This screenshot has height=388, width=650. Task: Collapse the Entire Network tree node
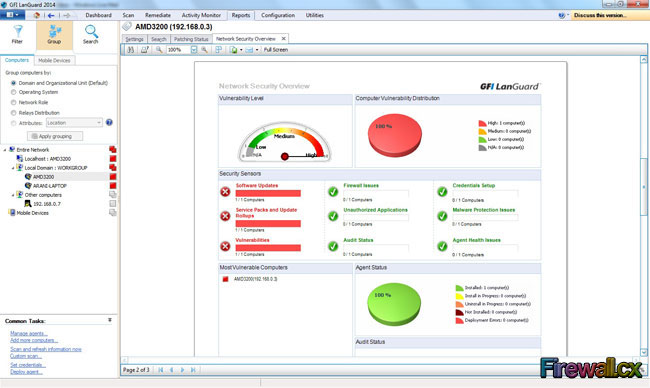coord(5,150)
